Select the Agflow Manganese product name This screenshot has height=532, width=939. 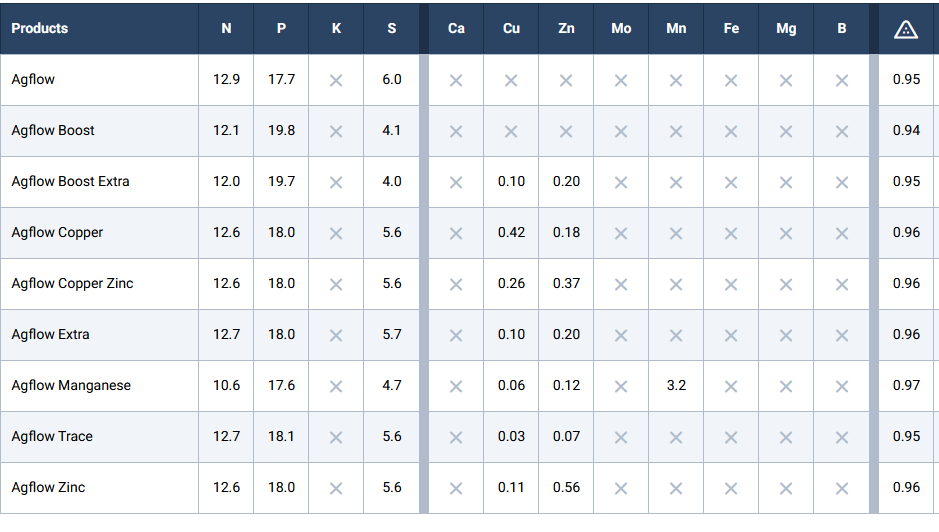[x=71, y=386]
